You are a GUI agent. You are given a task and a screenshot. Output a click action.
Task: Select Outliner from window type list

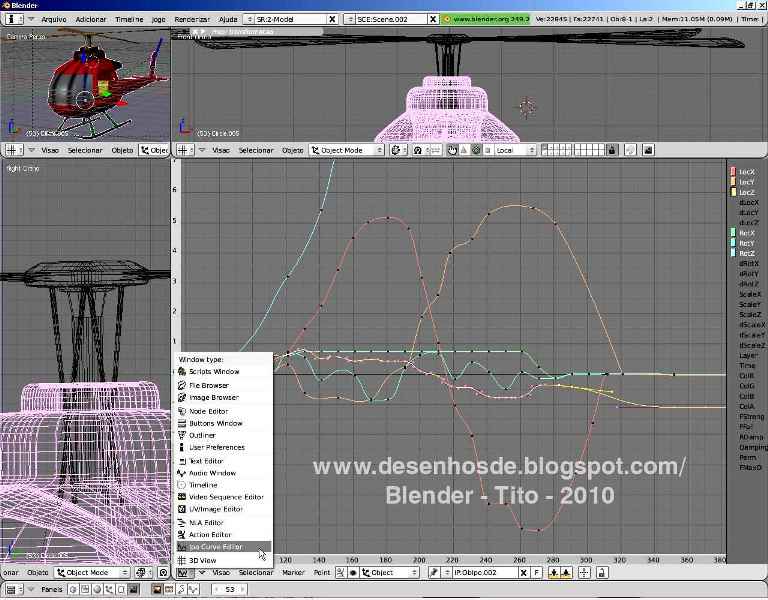coord(223,435)
